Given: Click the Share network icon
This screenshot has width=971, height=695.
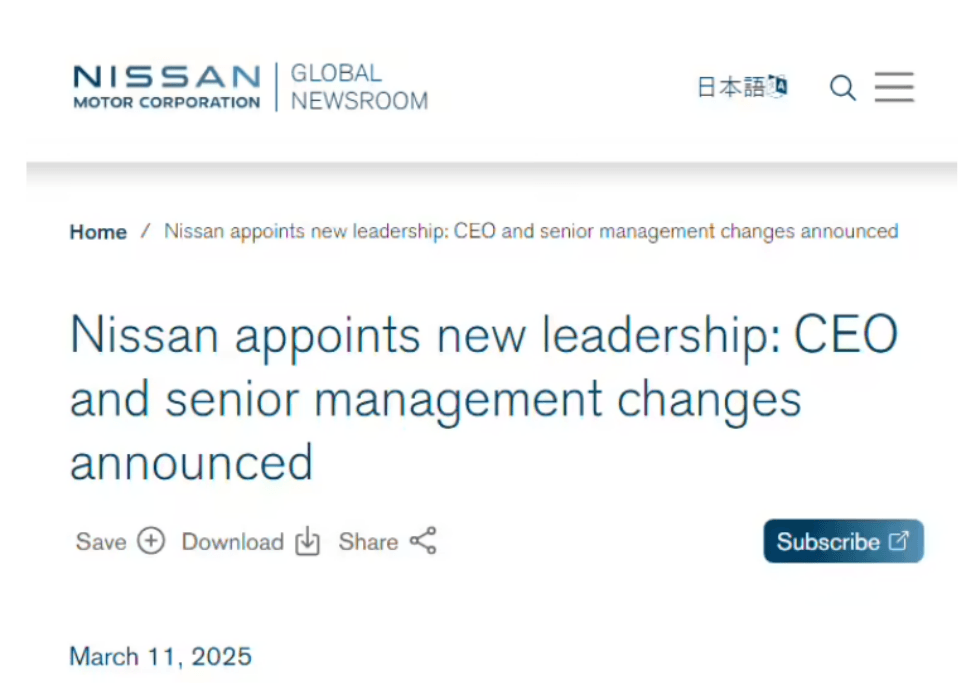Looking at the screenshot, I should (x=423, y=541).
